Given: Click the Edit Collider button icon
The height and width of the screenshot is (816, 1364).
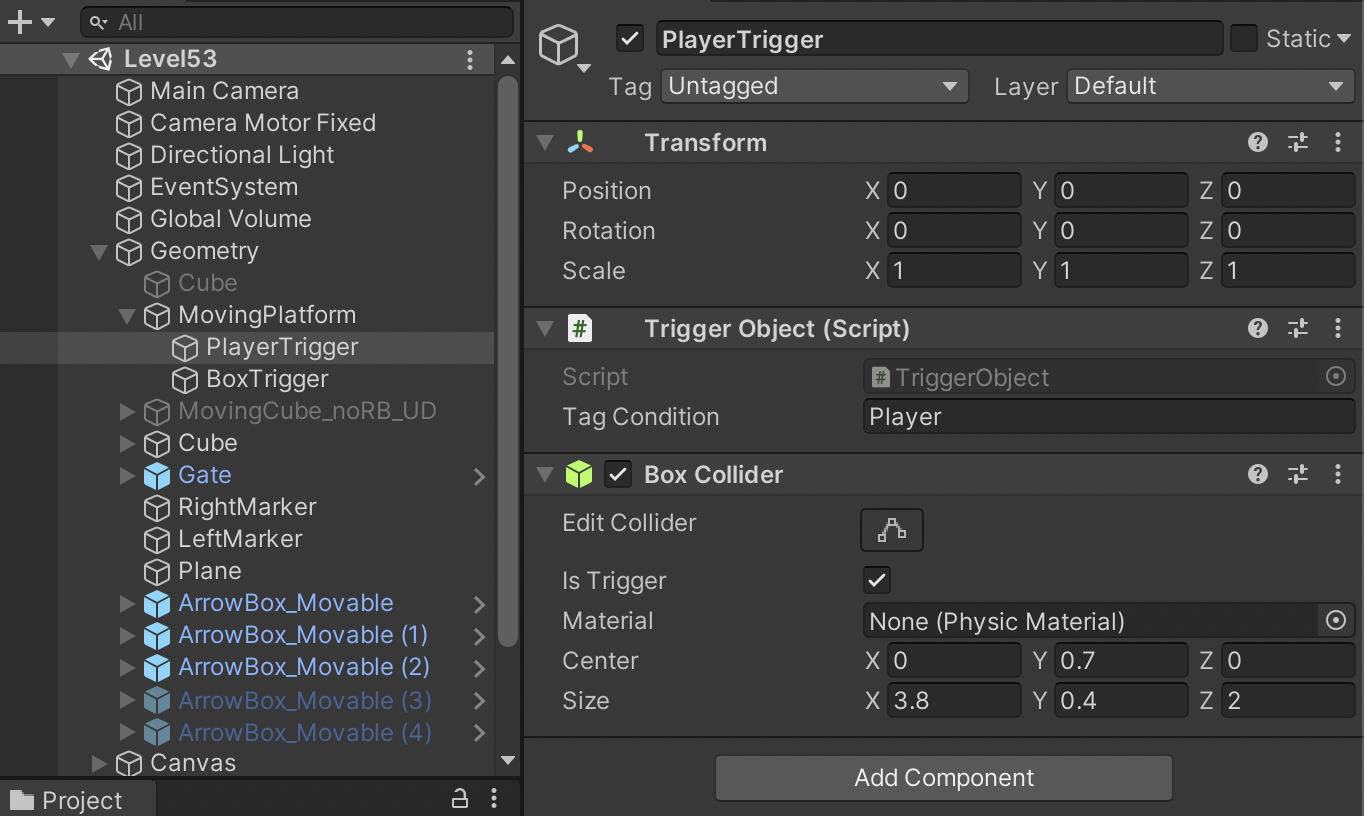Looking at the screenshot, I should [x=891, y=529].
